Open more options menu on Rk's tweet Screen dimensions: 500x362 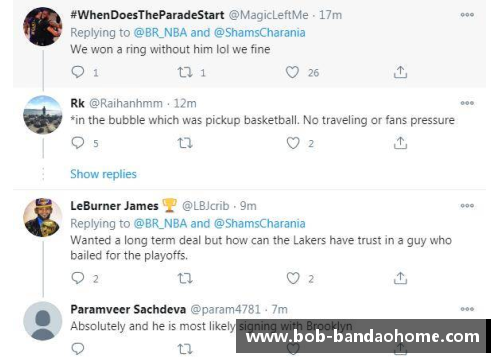tap(467, 103)
